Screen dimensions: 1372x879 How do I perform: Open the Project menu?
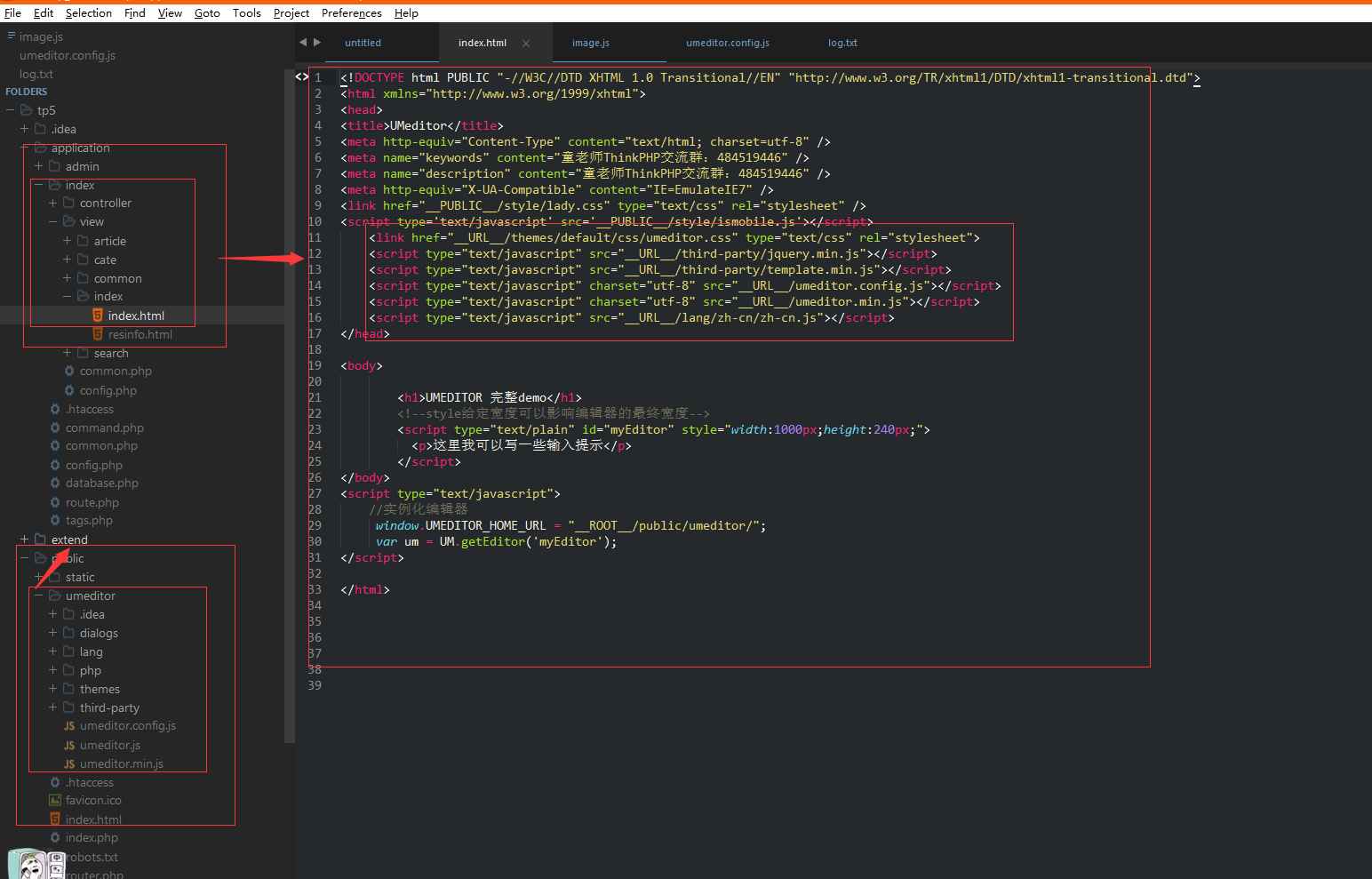pyautogui.click(x=291, y=13)
